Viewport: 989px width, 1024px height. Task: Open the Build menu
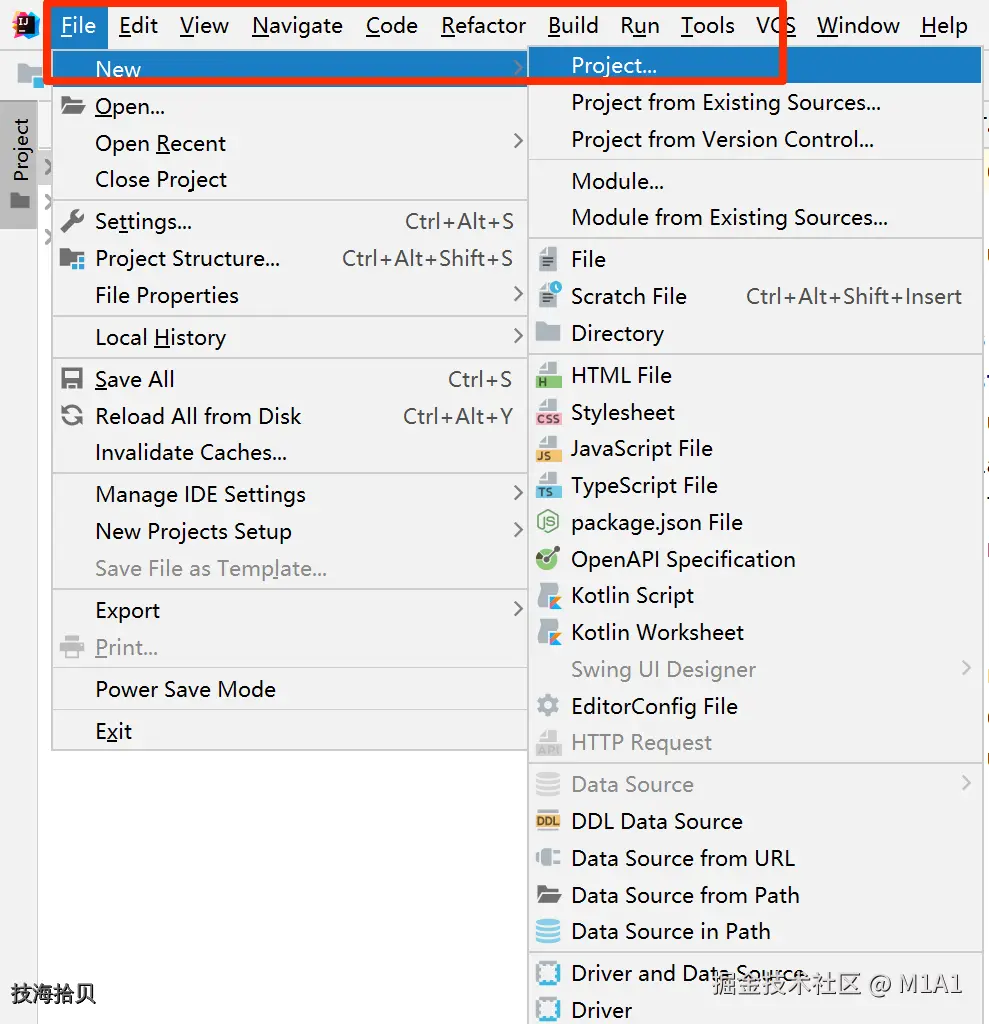[573, 25]
